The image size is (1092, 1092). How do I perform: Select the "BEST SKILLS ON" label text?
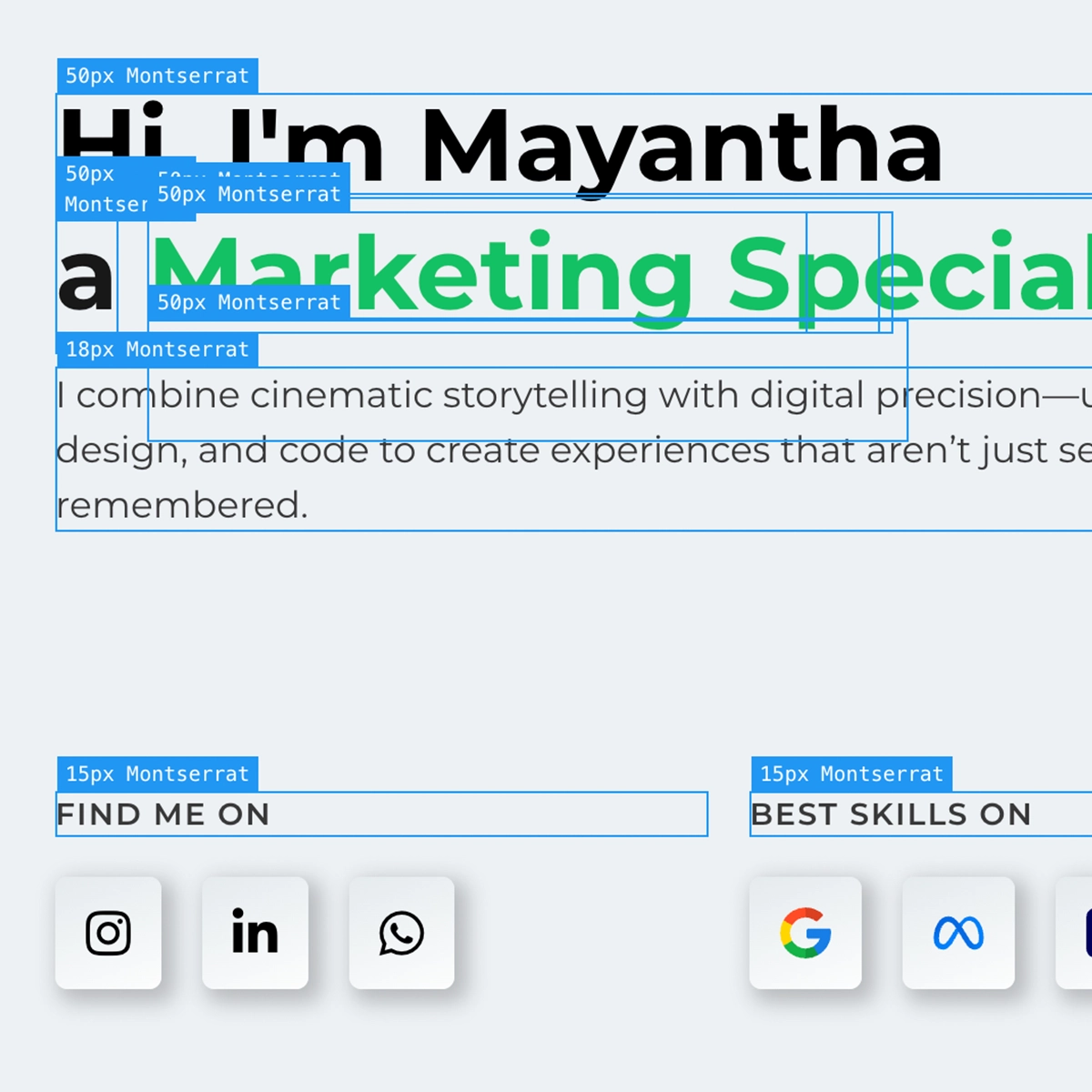coord(891,814)
